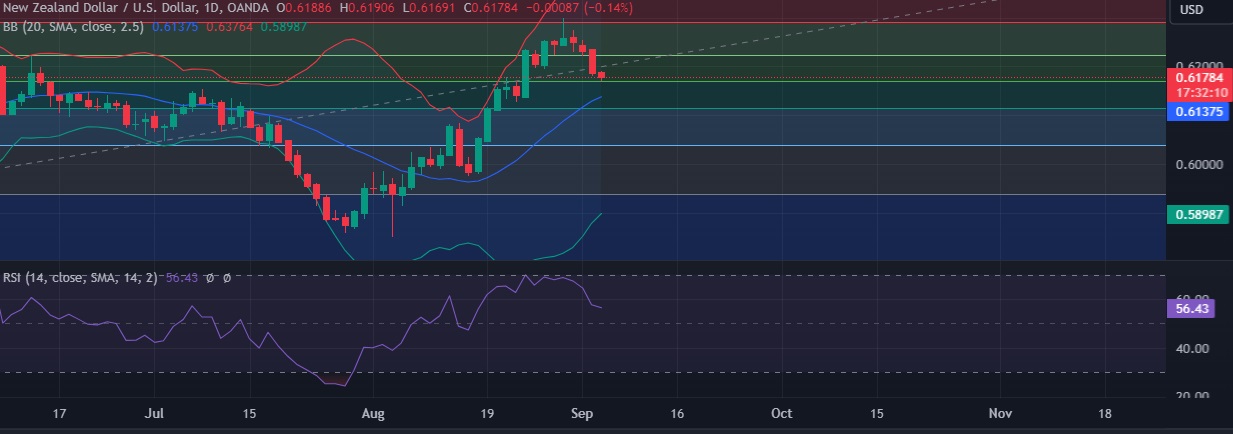Select the RSI (14, close, SMA, 14, 2) legend
This screenshot has height=434, width=1233.
[79, 277]
